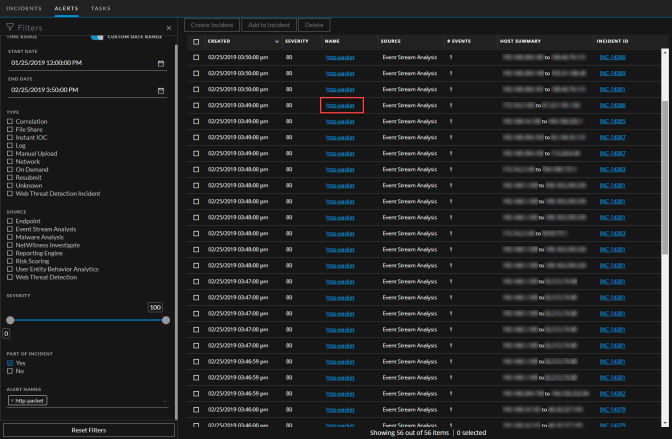Toggle the Custom Date Range switch
This screenshot has width=672, height=439.
[x=97, y=36]
